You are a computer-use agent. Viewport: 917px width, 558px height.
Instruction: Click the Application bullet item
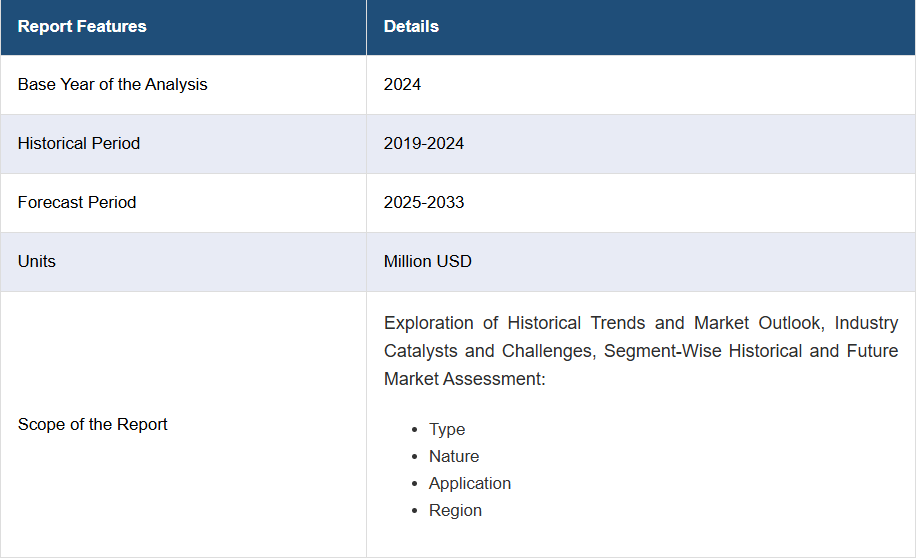coord(470,483)
